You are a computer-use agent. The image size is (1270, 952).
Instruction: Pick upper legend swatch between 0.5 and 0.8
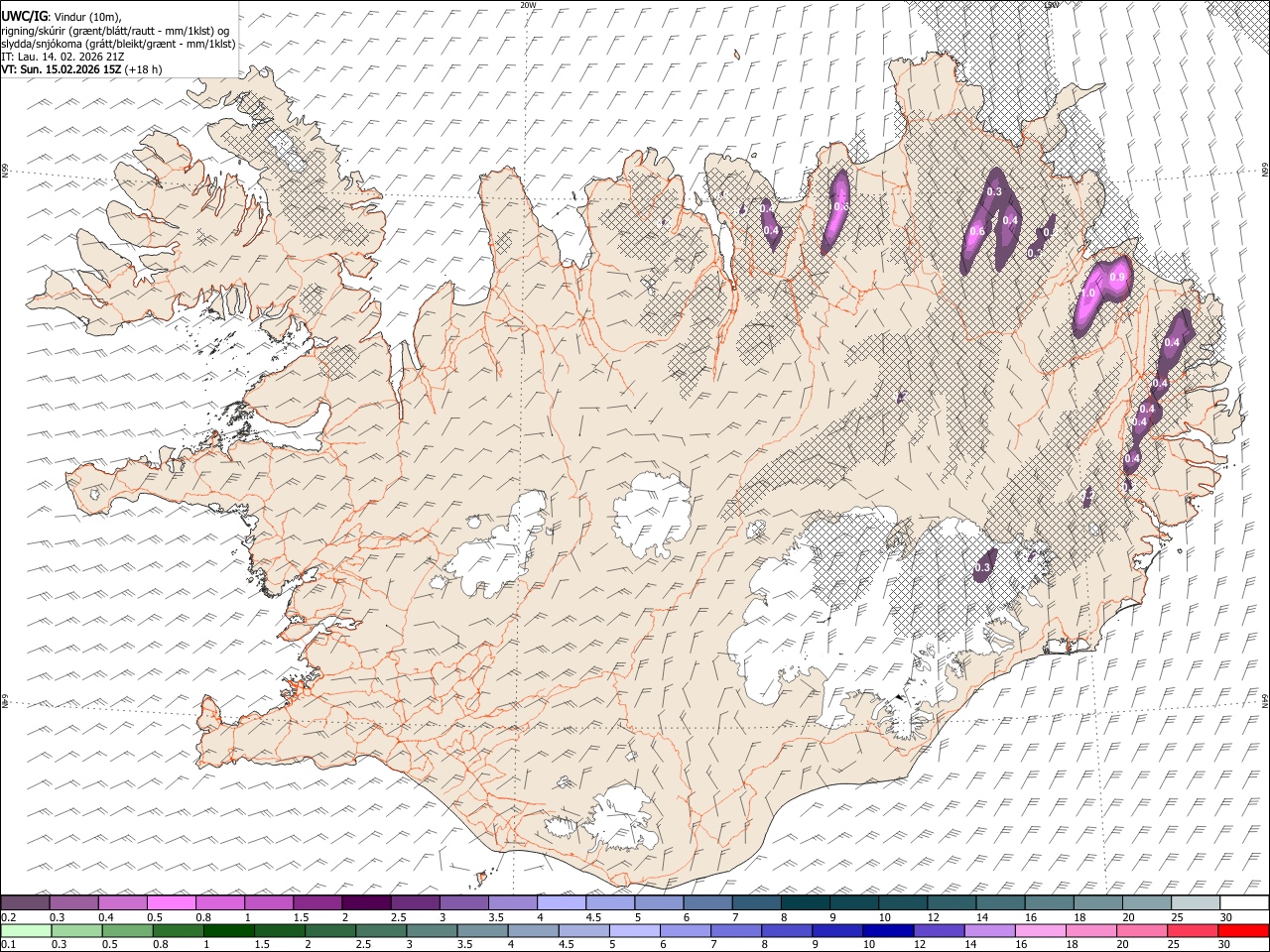point(171,903)
